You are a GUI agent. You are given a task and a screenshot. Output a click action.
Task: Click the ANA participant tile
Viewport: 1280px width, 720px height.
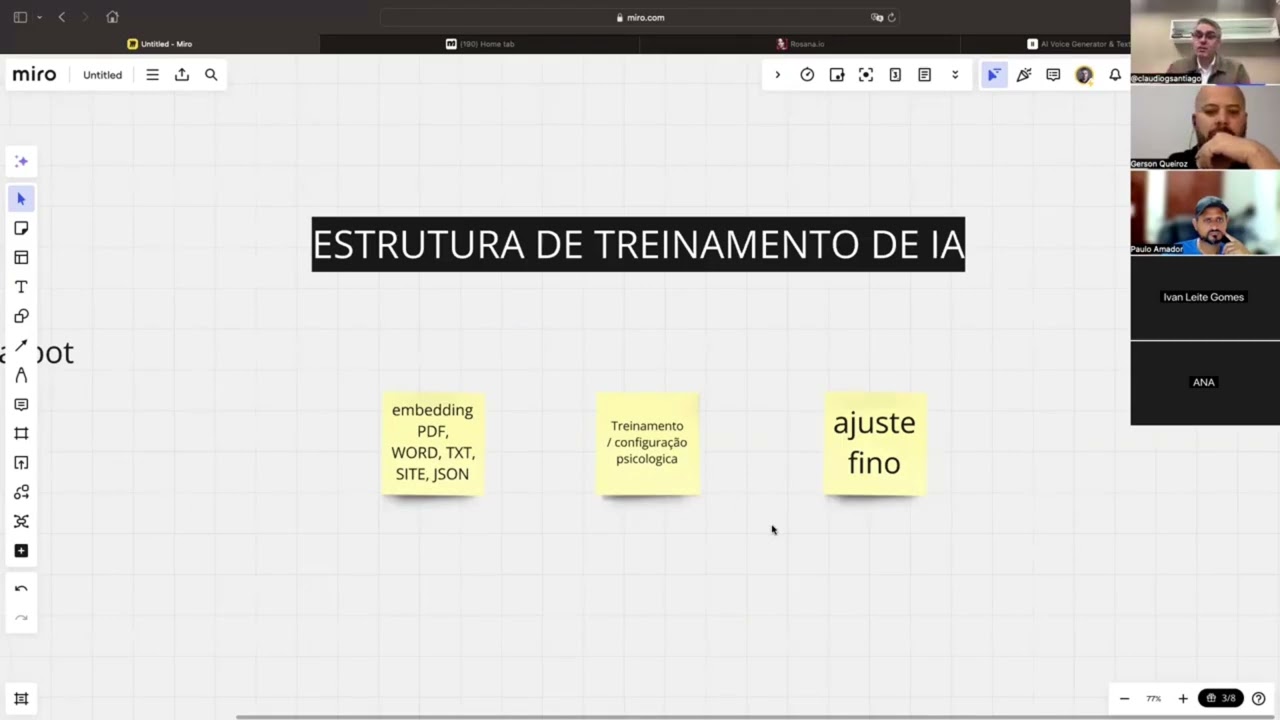1205,383
